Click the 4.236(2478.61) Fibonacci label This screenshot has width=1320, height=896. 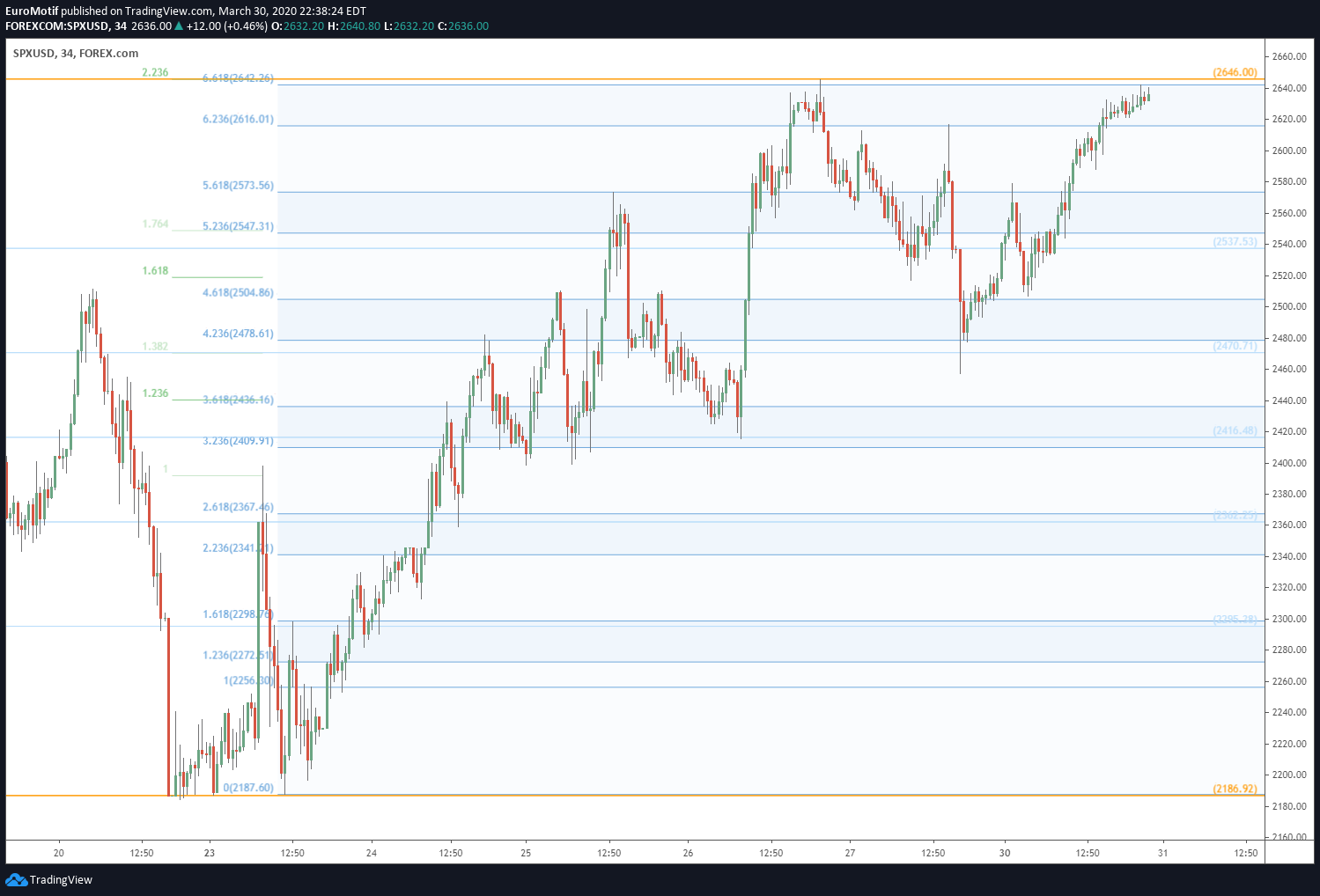[x=238, y=334]
